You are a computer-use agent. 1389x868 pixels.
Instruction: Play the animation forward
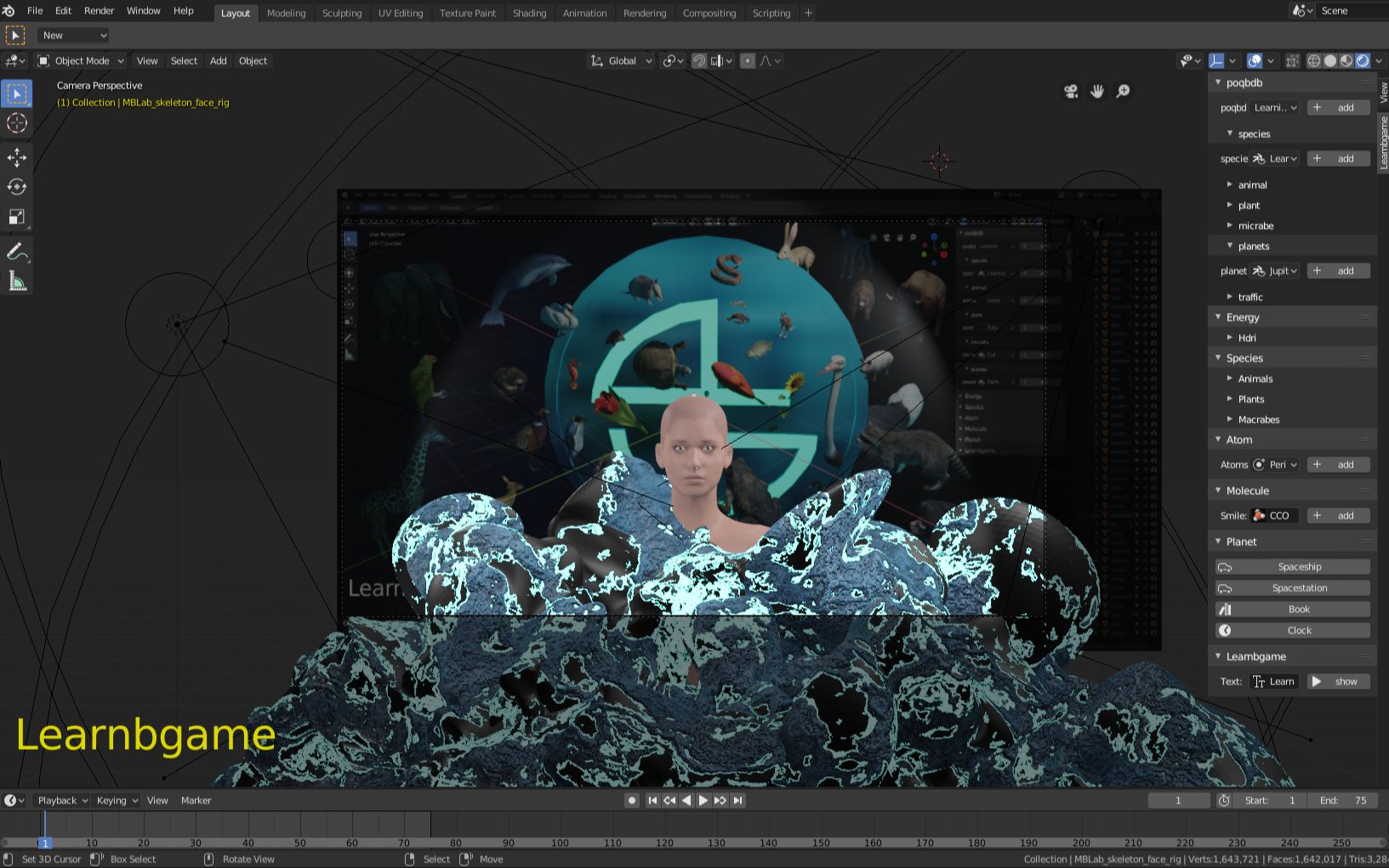coord(703,800)
